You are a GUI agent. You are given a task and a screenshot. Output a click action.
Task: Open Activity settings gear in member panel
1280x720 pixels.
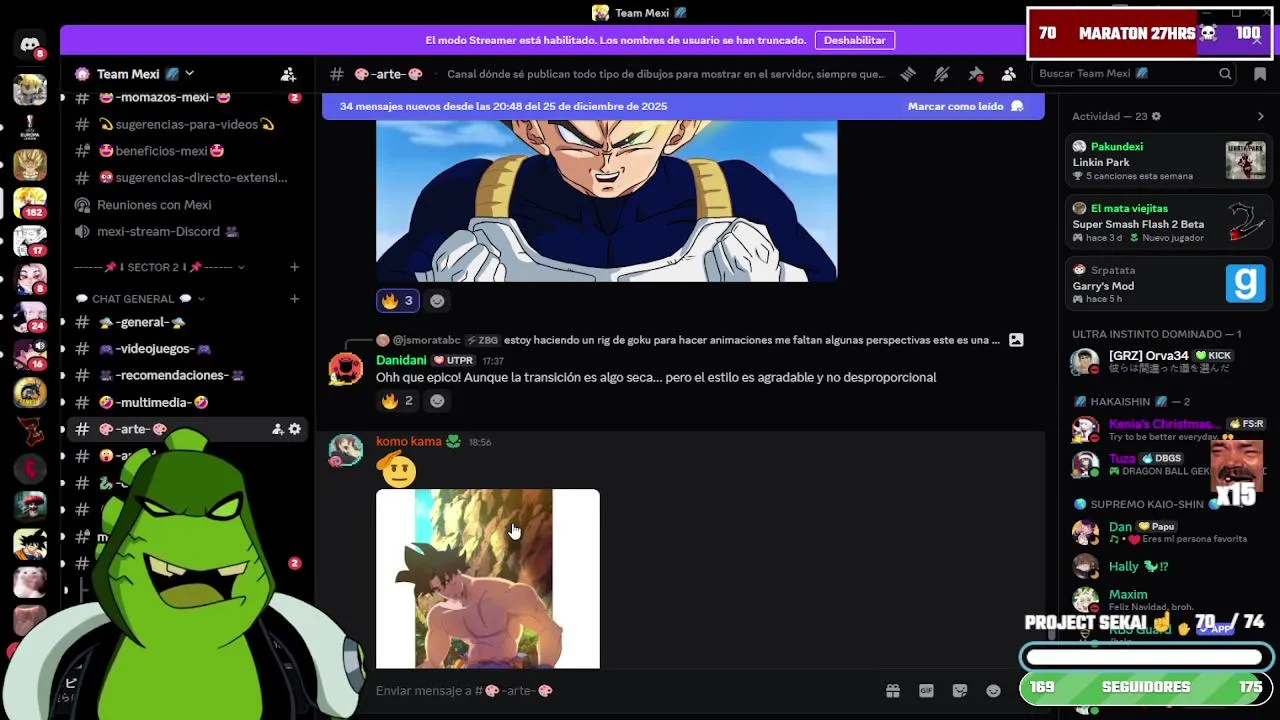click(x=1156, y=116)
